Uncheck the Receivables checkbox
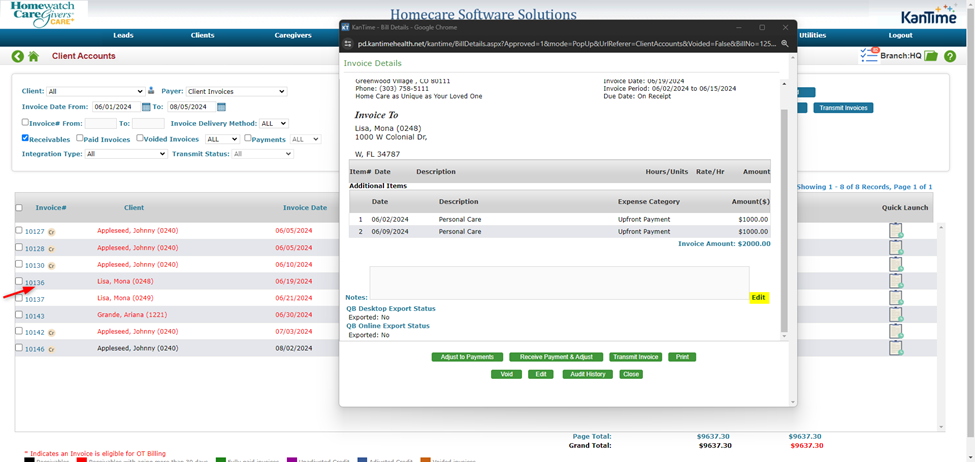Screen dimensions: 975x462 (x=26, y=139)
